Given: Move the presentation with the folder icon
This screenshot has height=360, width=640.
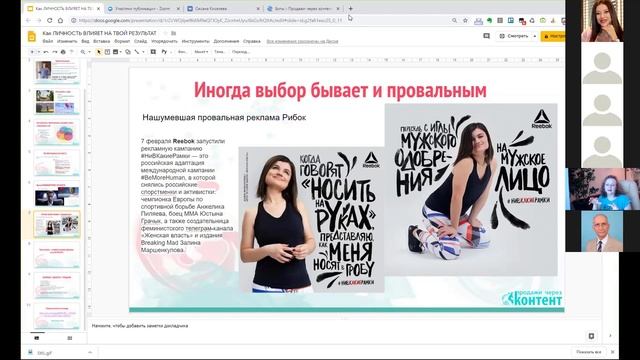Looking at the screenshot, I should 173,33.
